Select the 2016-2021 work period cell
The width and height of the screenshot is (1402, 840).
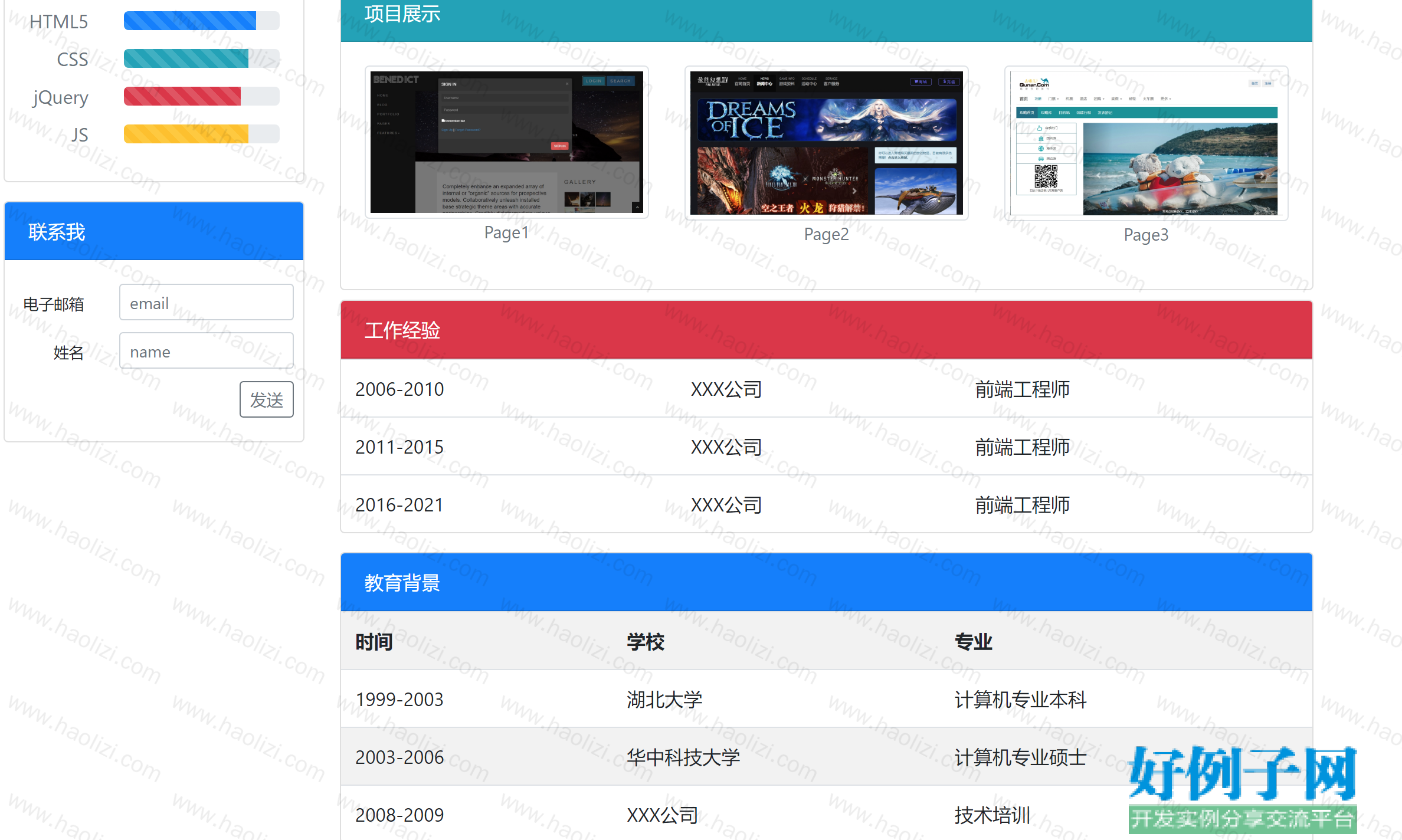pos(399,505)
